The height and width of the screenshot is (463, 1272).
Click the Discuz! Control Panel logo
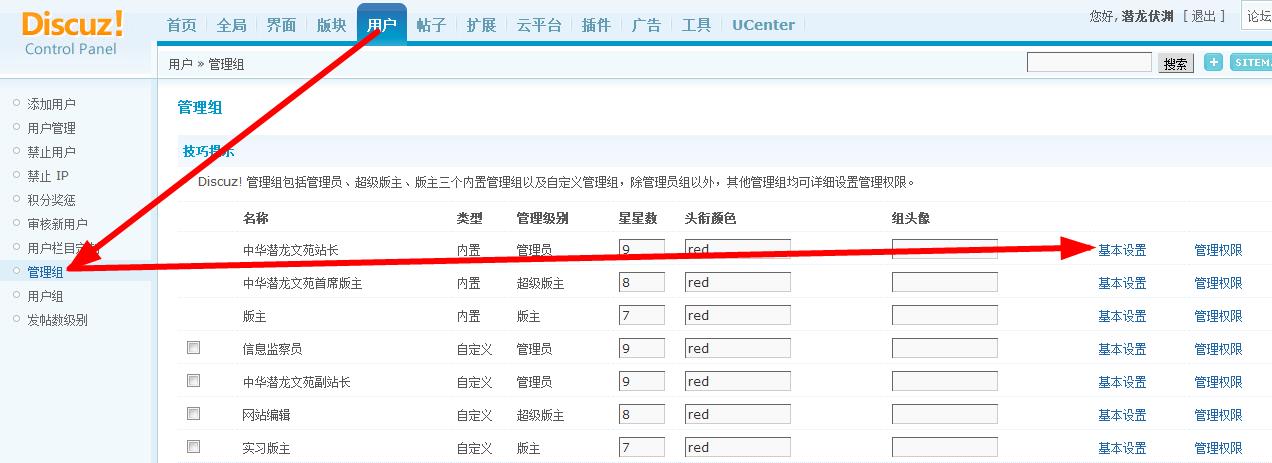(72, 32)
